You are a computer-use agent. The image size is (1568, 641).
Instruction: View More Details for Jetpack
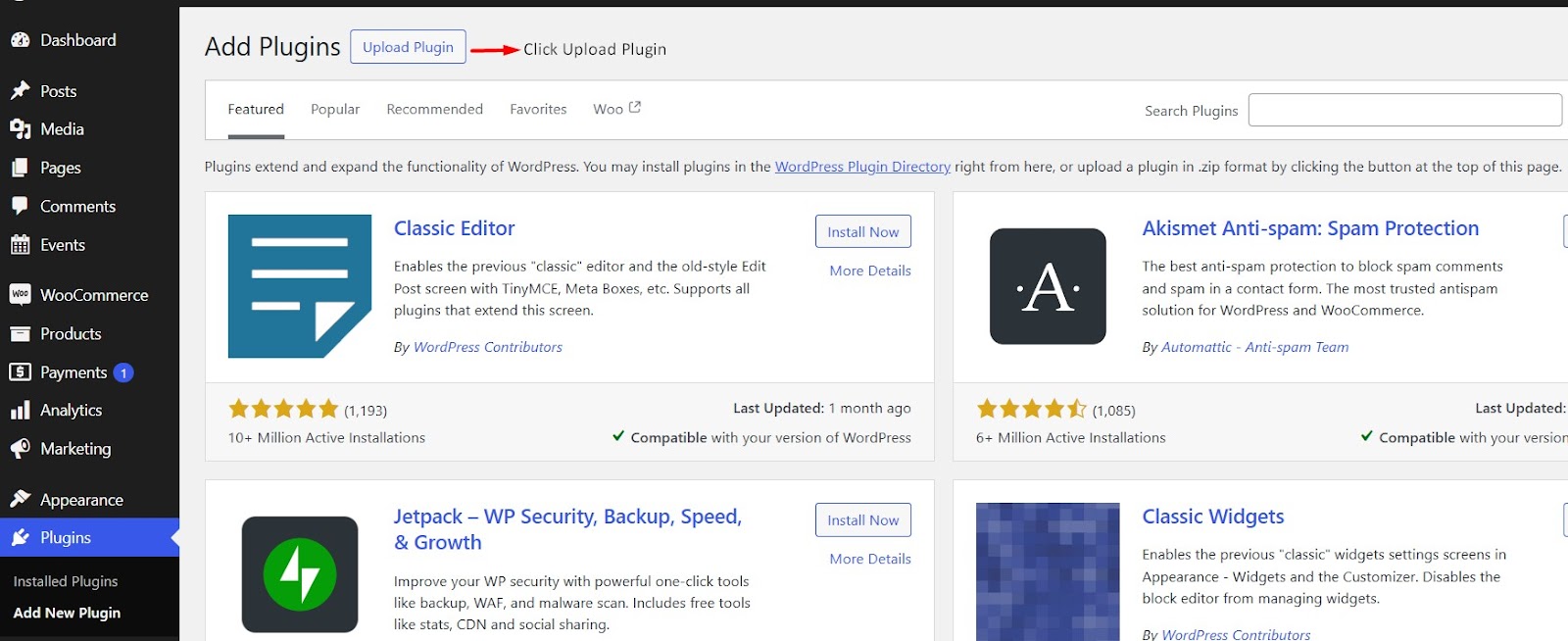[870, 559]
